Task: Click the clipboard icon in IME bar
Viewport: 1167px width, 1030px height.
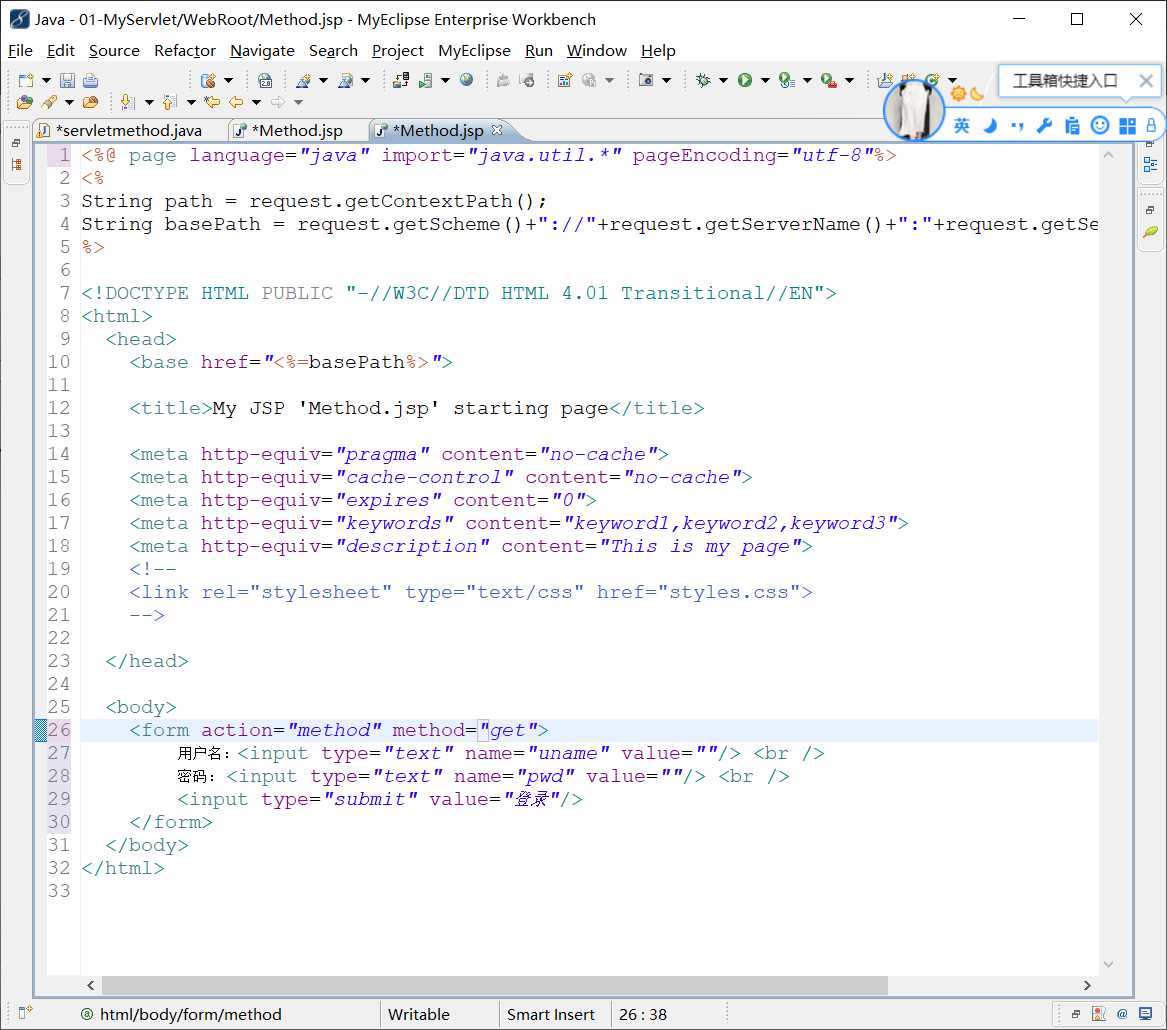Action: pyautogui.click(x=1072, y=125)
